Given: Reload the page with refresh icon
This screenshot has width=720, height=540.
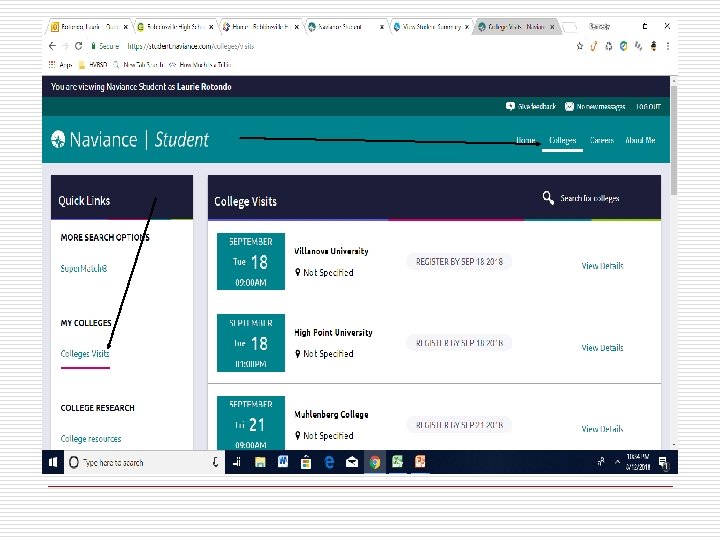Looking at the screenshot, I should 79,46.
